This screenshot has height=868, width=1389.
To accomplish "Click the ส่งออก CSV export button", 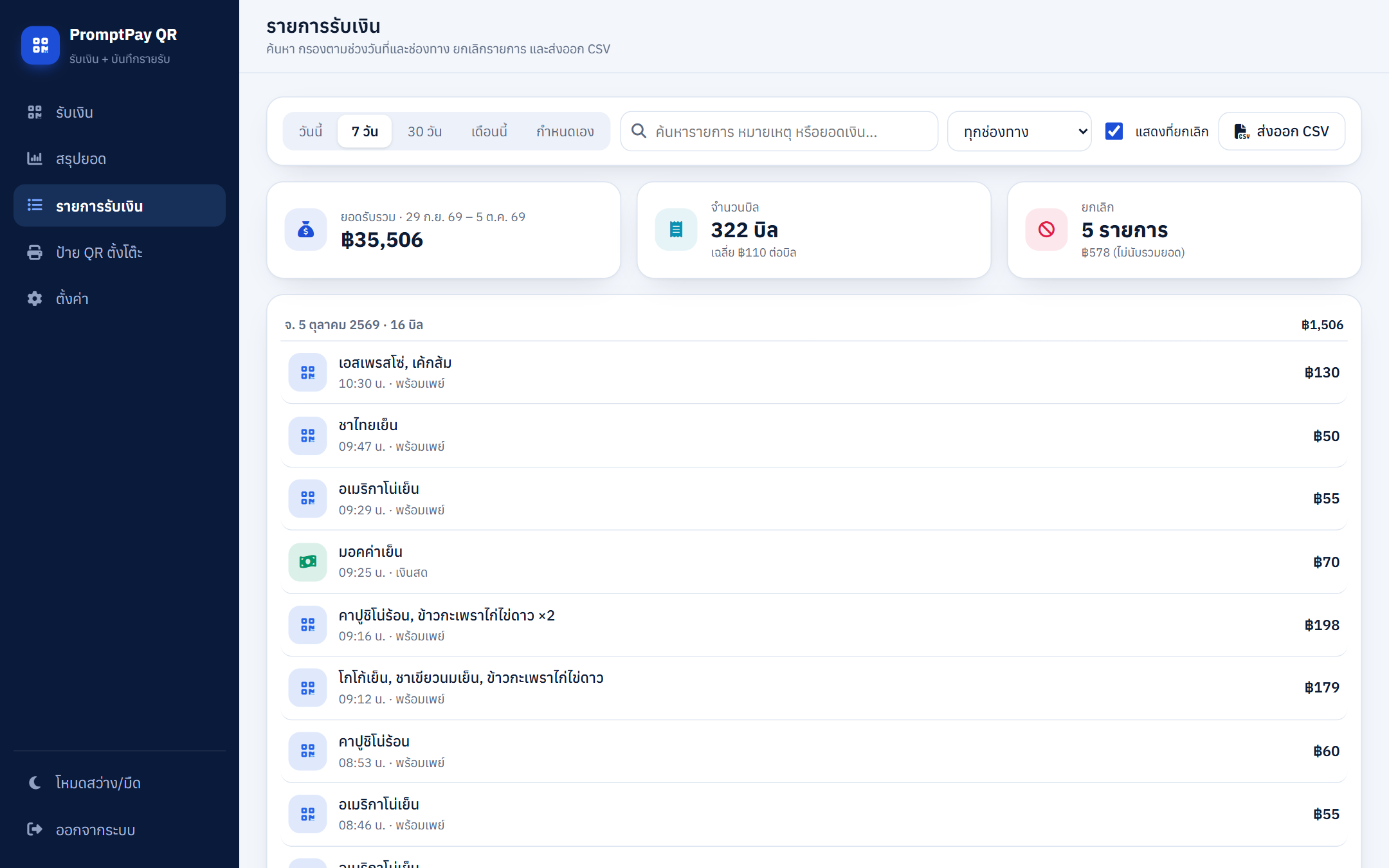I will click(x=1282, y=131).
